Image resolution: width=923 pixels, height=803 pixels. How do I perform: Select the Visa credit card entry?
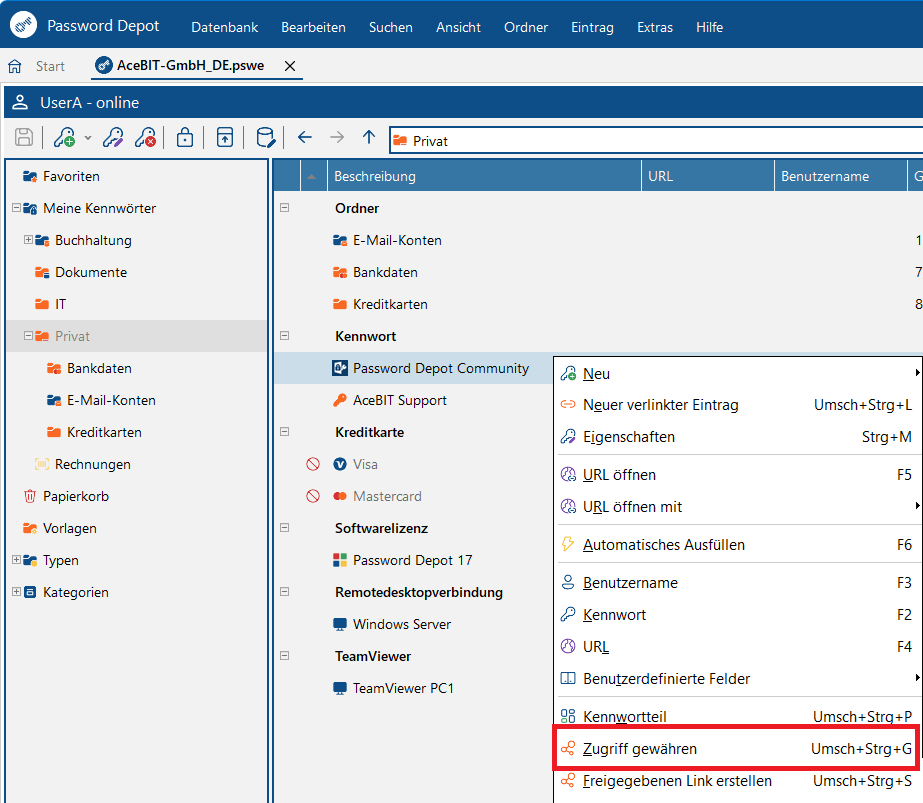point(365,464)
